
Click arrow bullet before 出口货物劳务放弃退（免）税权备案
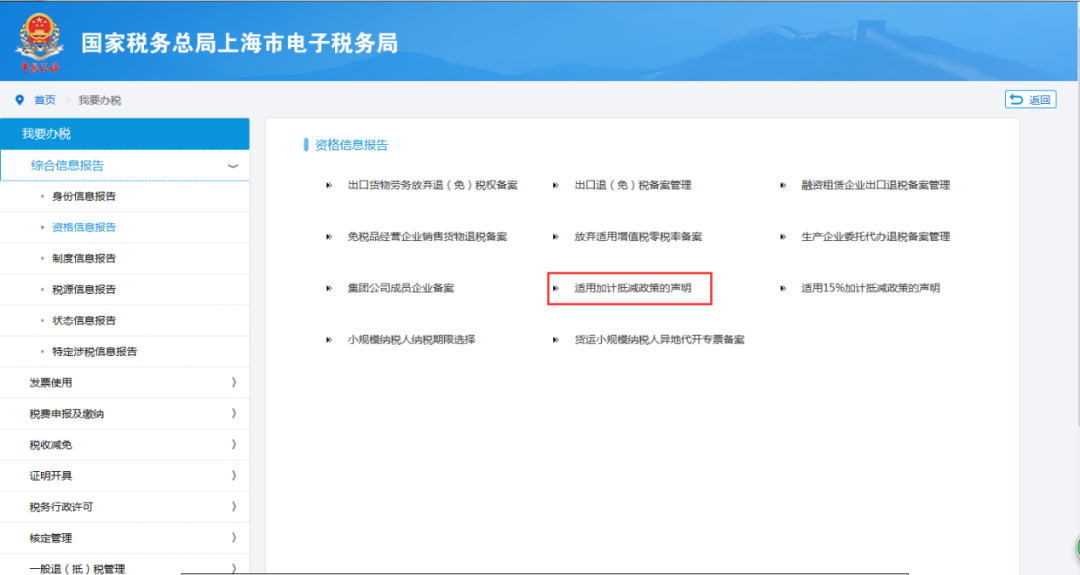click(329, 185)
